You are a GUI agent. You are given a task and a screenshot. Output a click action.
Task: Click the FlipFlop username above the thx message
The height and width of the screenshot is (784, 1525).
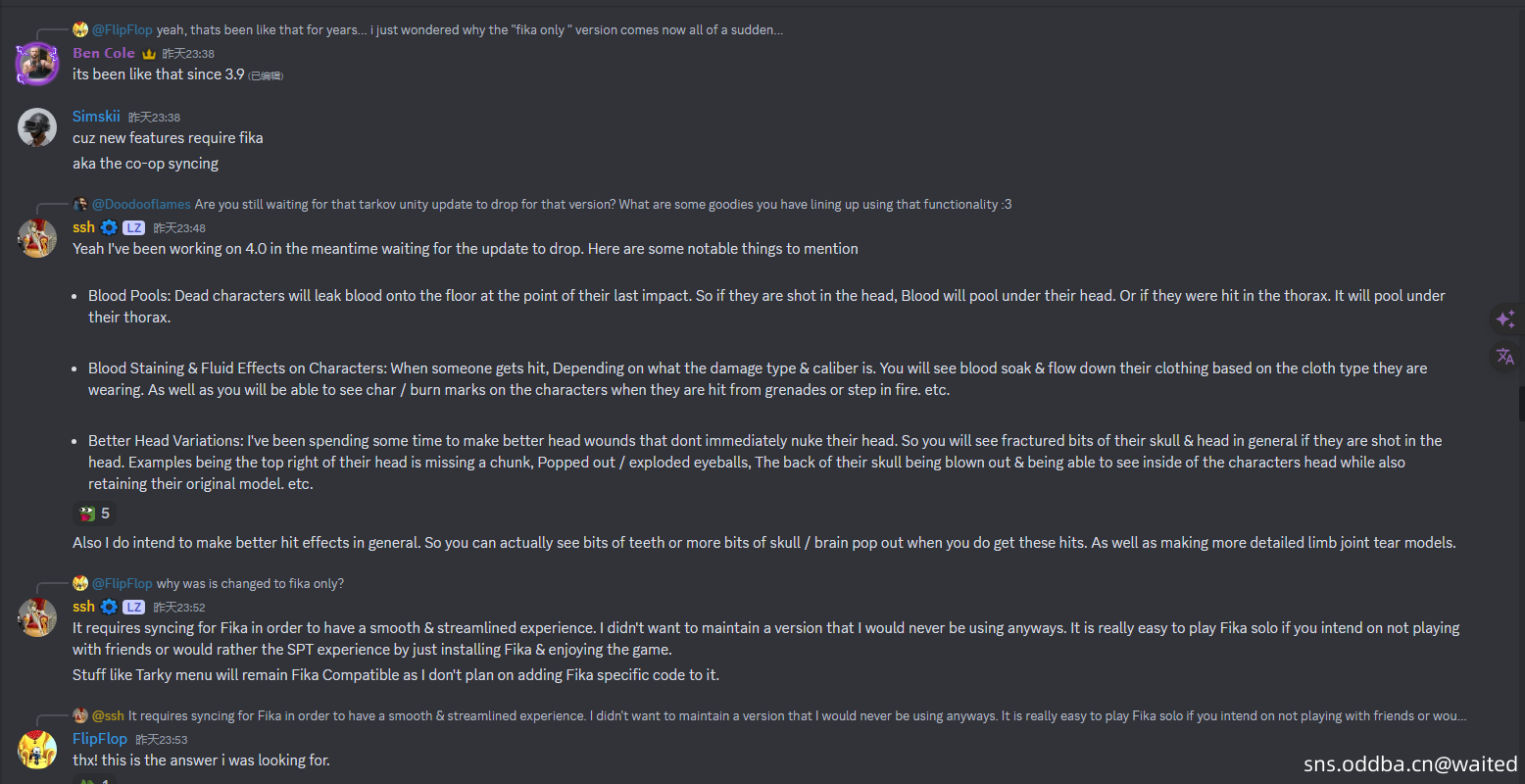coord(100,738)
